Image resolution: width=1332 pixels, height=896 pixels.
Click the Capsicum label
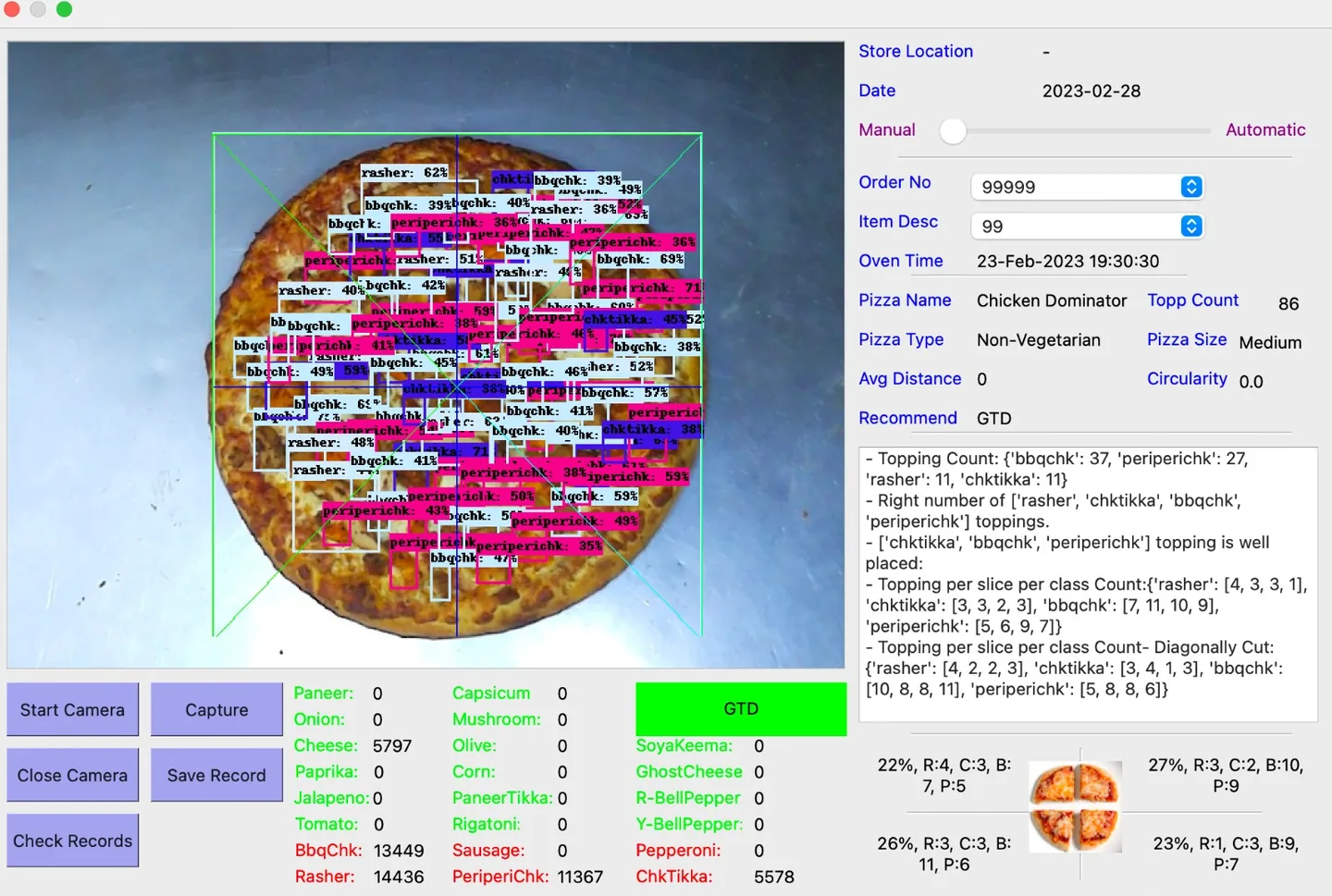(491, 693)
